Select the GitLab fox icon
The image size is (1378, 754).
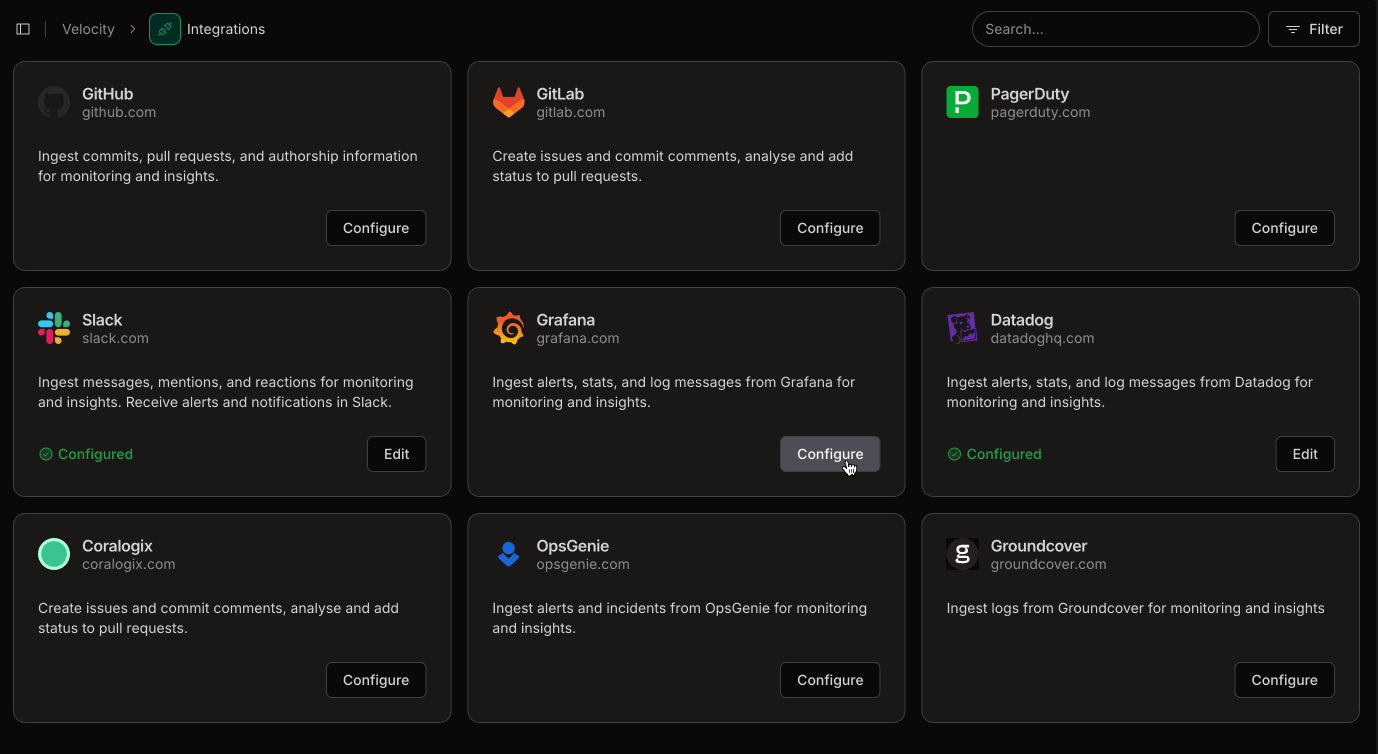[508, 101]
